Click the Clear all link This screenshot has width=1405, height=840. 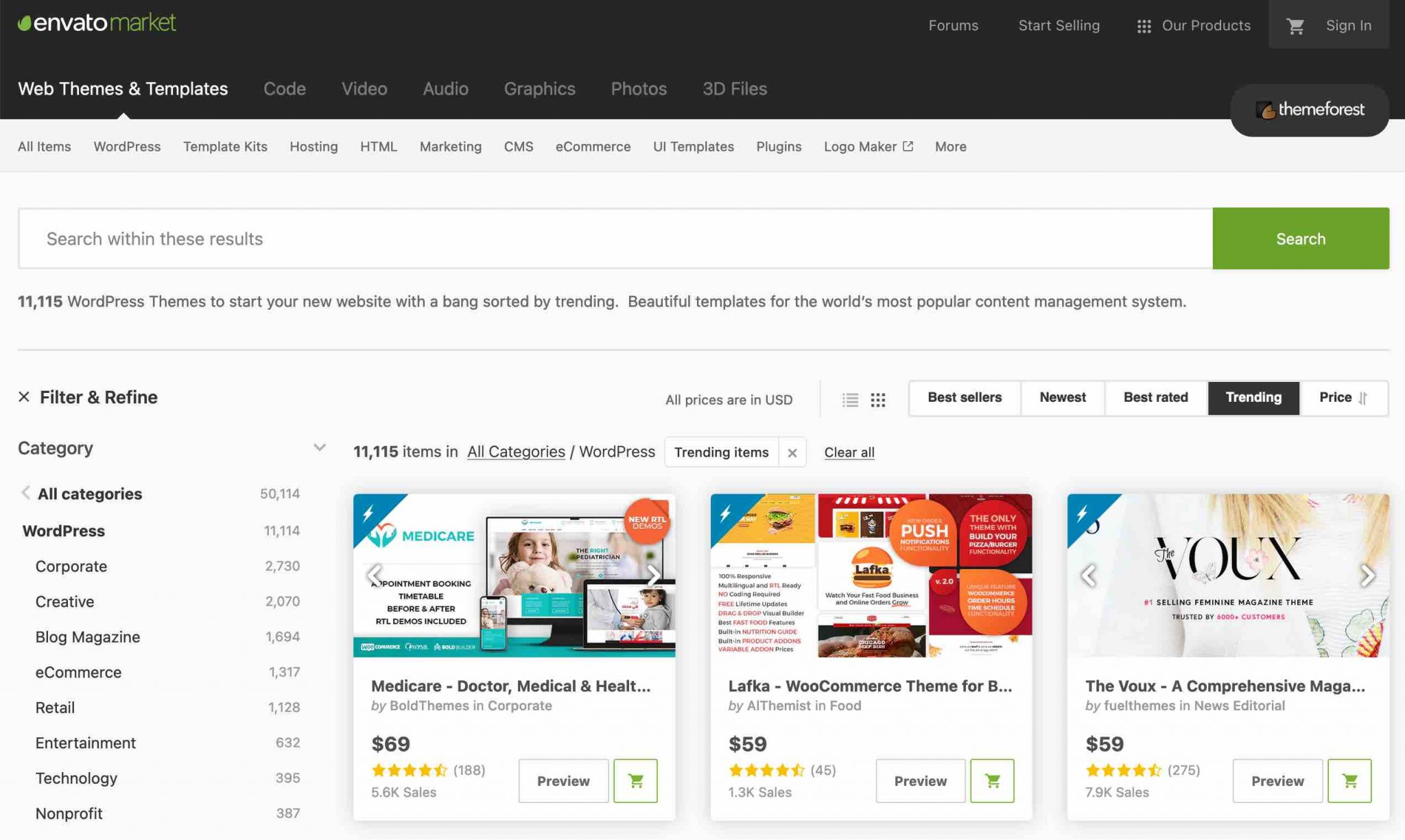pos(849,452)
